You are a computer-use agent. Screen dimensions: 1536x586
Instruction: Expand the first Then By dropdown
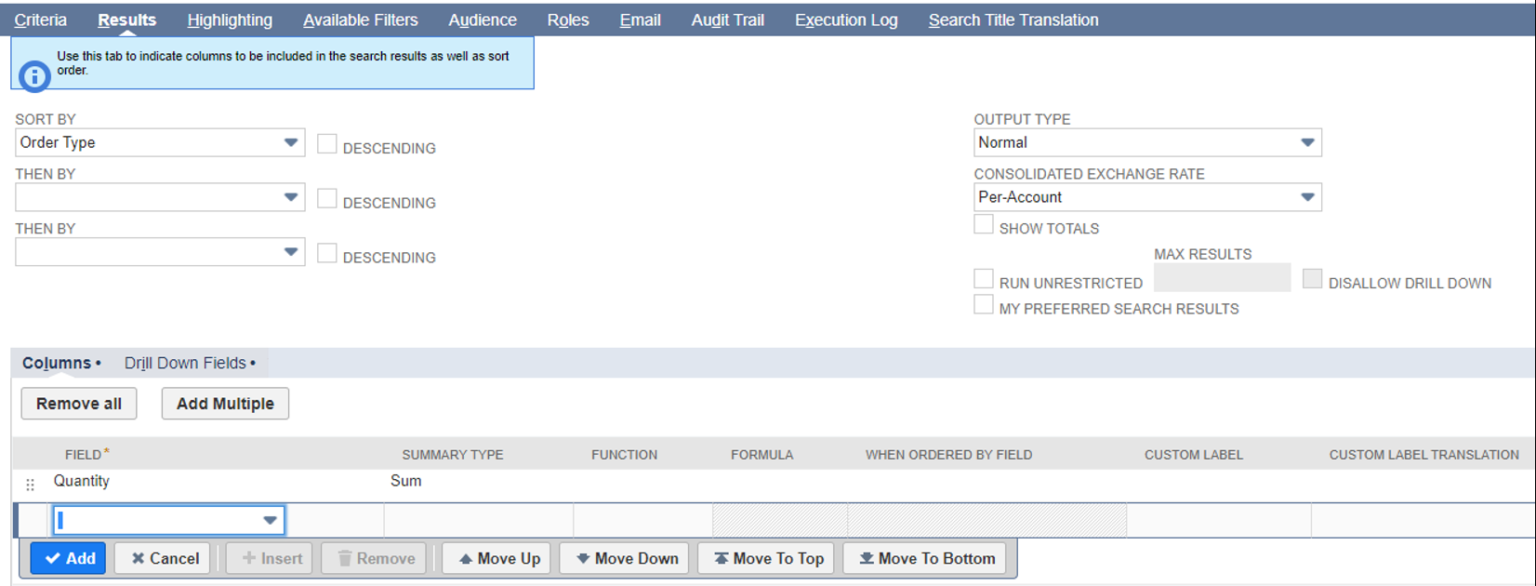(x=160, y=197)
